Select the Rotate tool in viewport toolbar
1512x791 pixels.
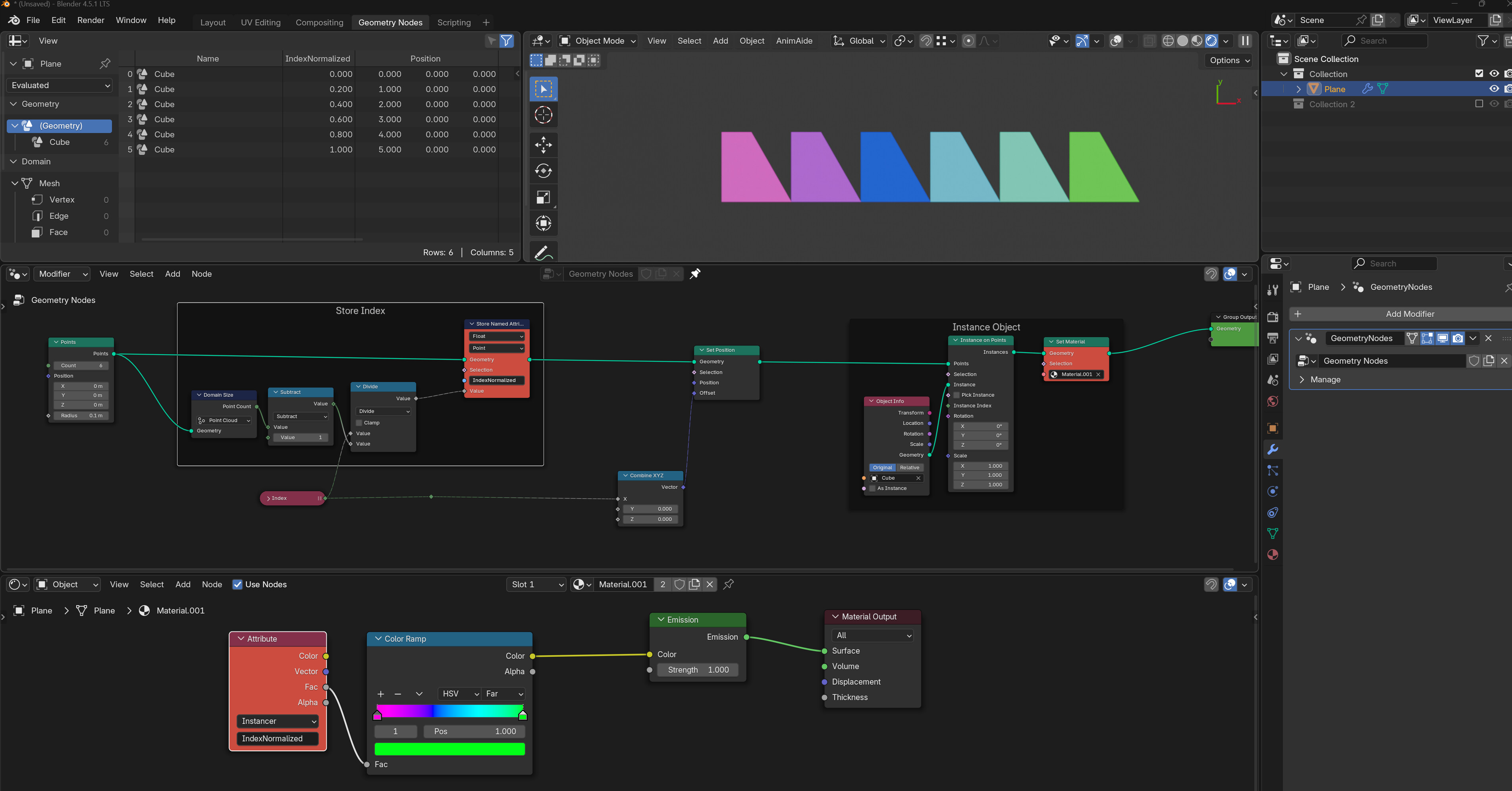(544, 171)
